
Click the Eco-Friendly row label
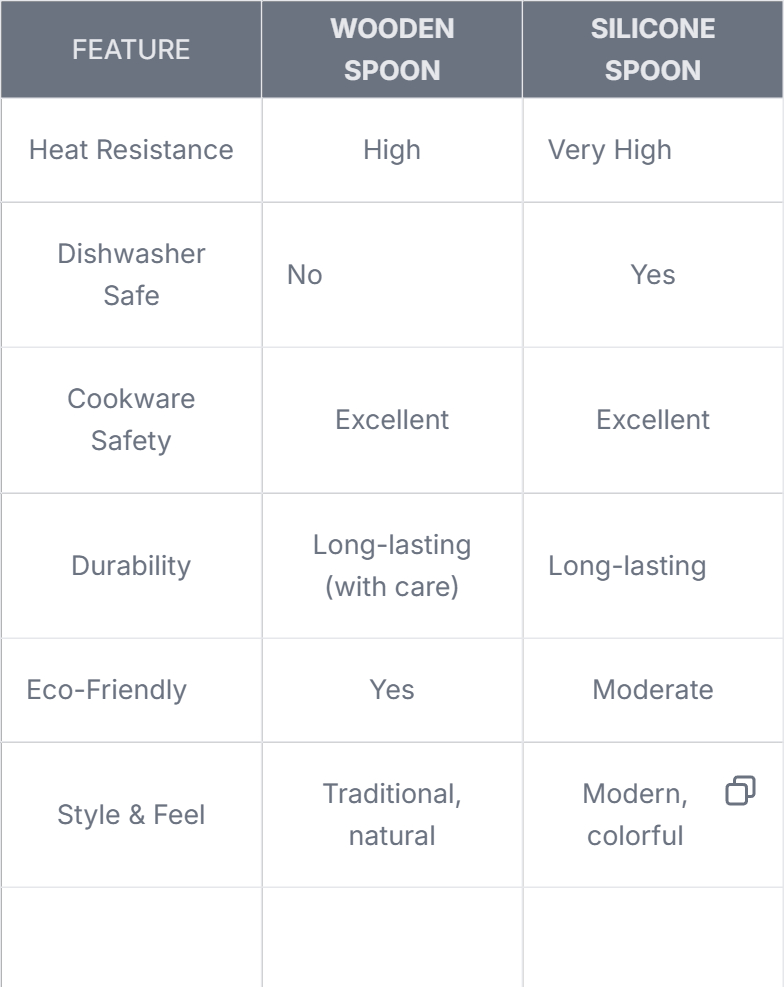[x=106, y=690]
